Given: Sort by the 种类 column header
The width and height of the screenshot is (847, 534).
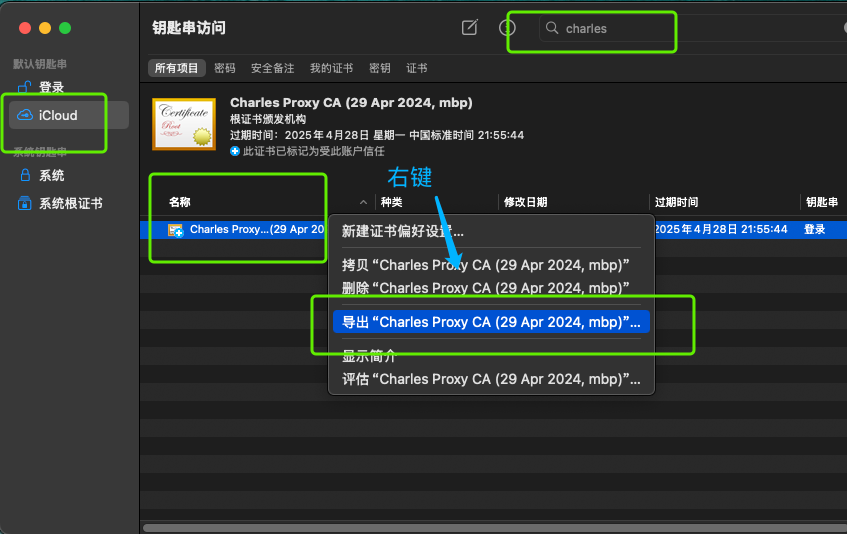Looking at the screenshot, I should [x=392, y=202].
